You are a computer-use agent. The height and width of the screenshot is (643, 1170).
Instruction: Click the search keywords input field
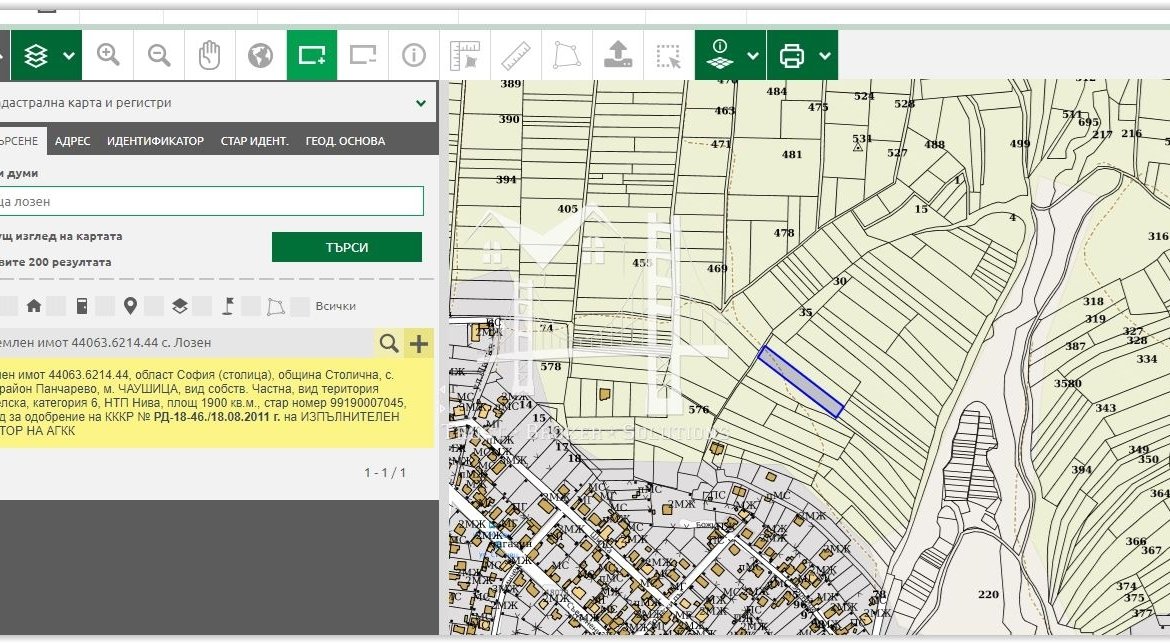(x=210, y=201)
